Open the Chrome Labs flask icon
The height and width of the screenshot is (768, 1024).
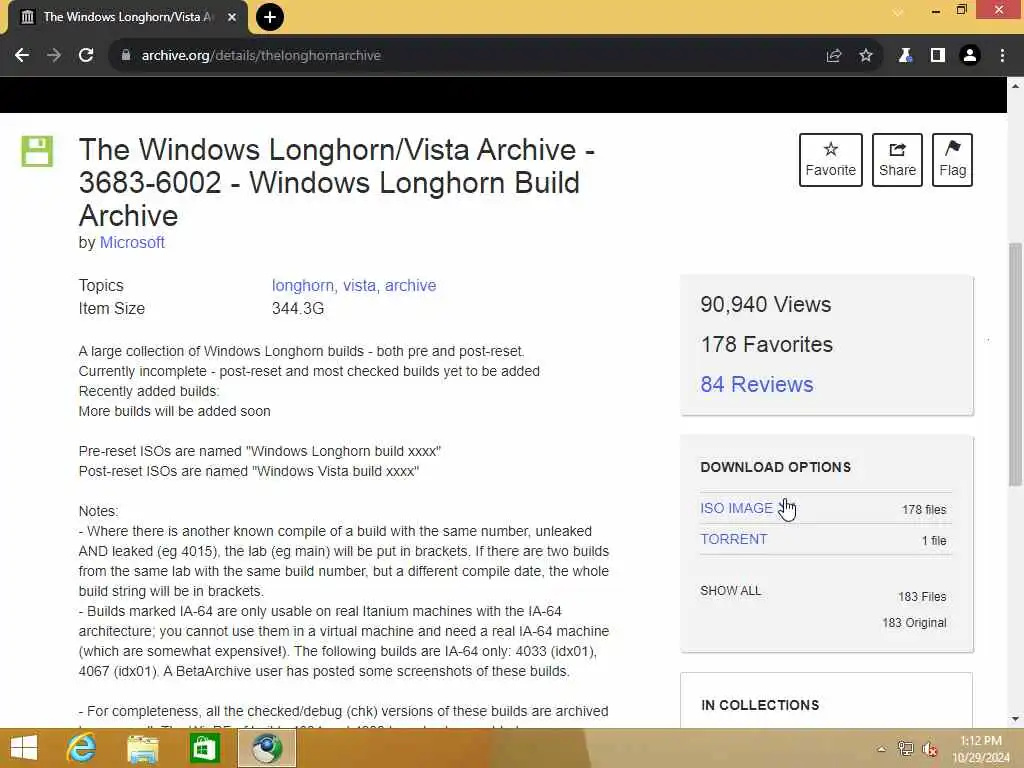pyautogui.click(x=905, y=56)
